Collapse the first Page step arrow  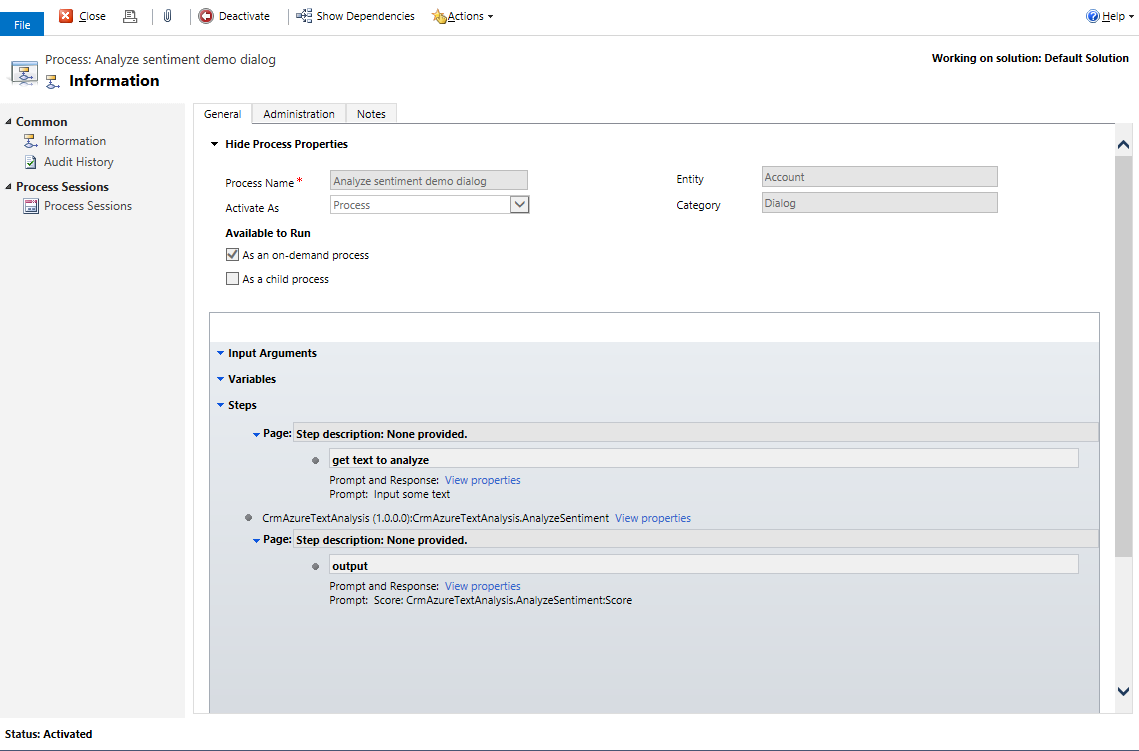(256, 434)
